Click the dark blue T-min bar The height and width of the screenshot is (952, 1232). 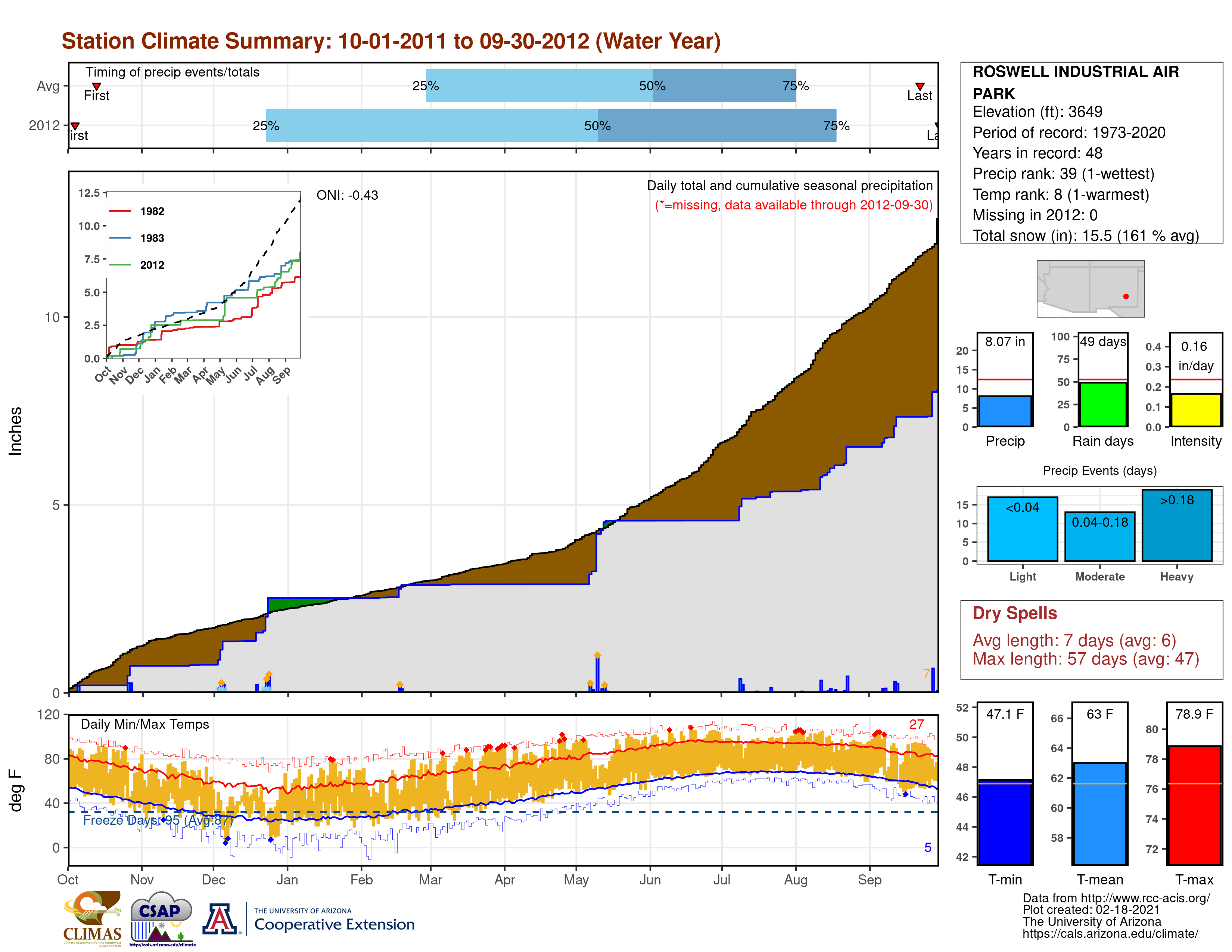pos(1005,822)
